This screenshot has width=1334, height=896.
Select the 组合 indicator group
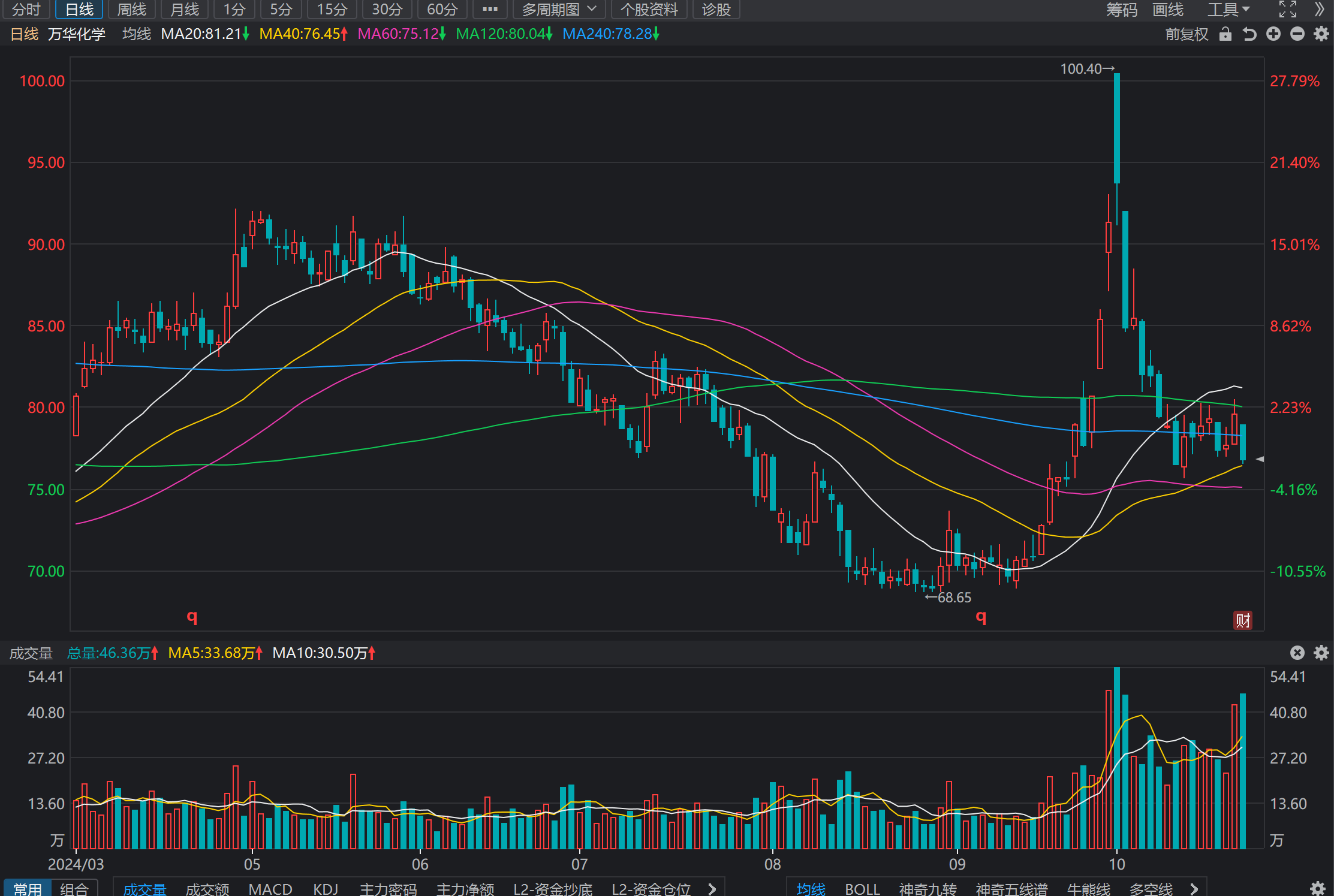coord(74,888)
